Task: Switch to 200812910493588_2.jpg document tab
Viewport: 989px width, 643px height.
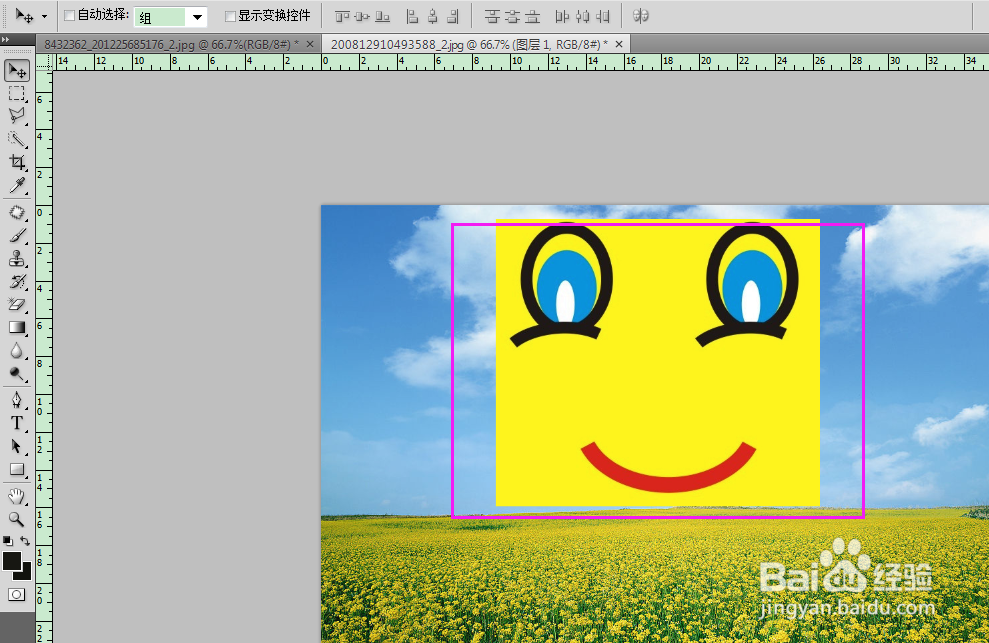Action: tap(464, 44)
